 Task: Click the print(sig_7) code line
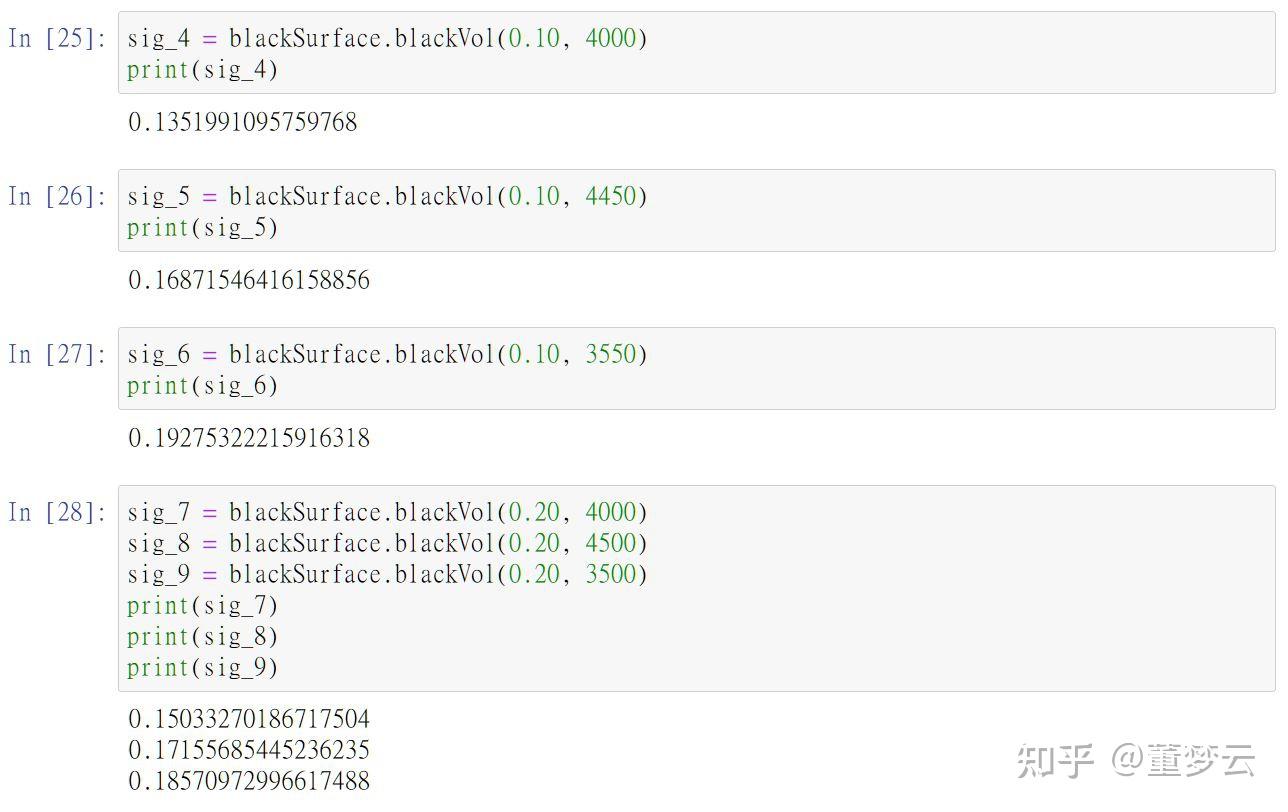pyautogui.click(x=203, y=606)
